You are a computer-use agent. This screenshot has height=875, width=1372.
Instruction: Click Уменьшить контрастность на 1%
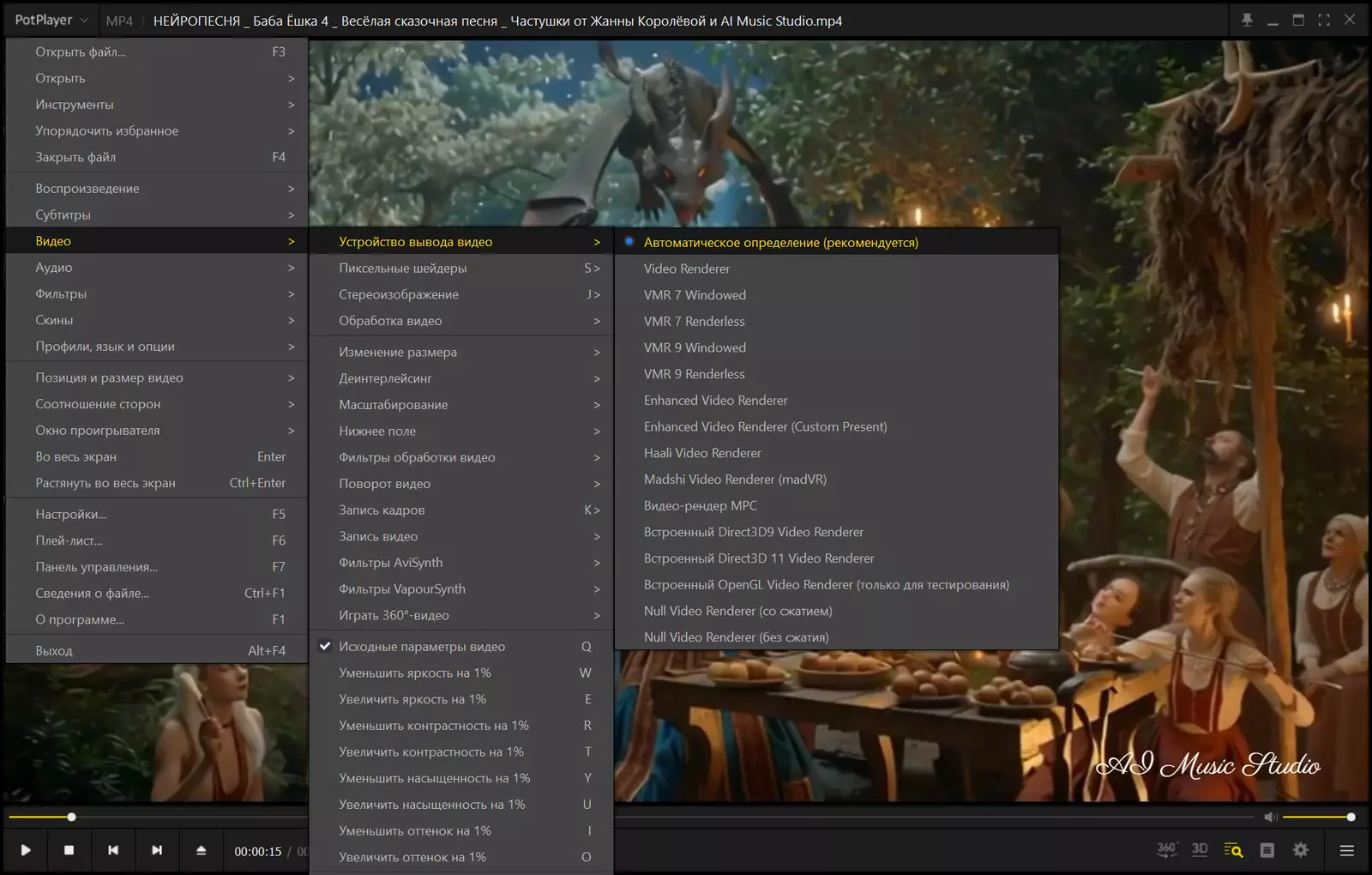[x=461, y=725]
